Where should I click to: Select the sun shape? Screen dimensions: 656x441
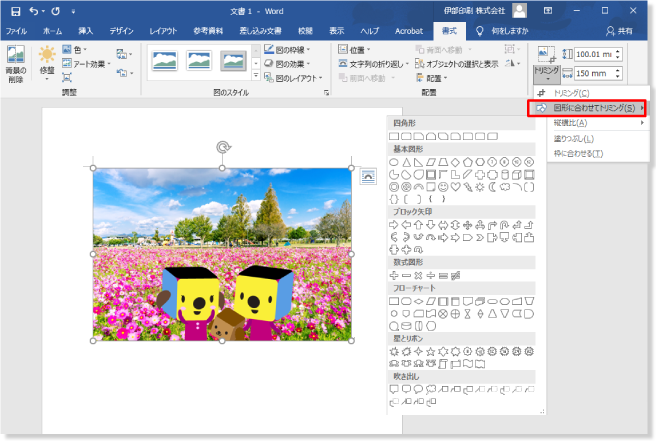[480, 187]
